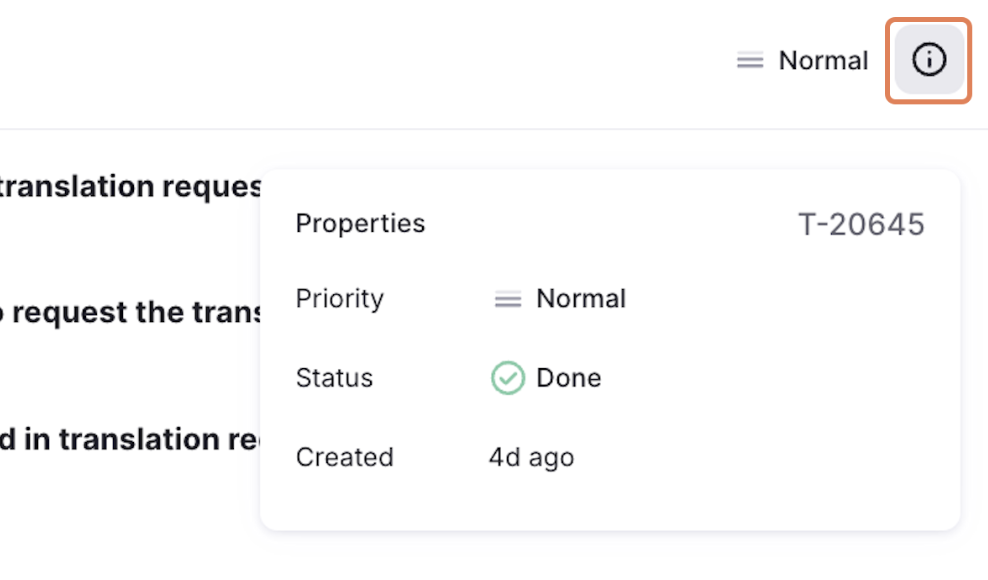Image resolution: width=988 pixels, height=580 pixels.
Task: Click the green Done checkmark icon
Action: pos(508,378)
